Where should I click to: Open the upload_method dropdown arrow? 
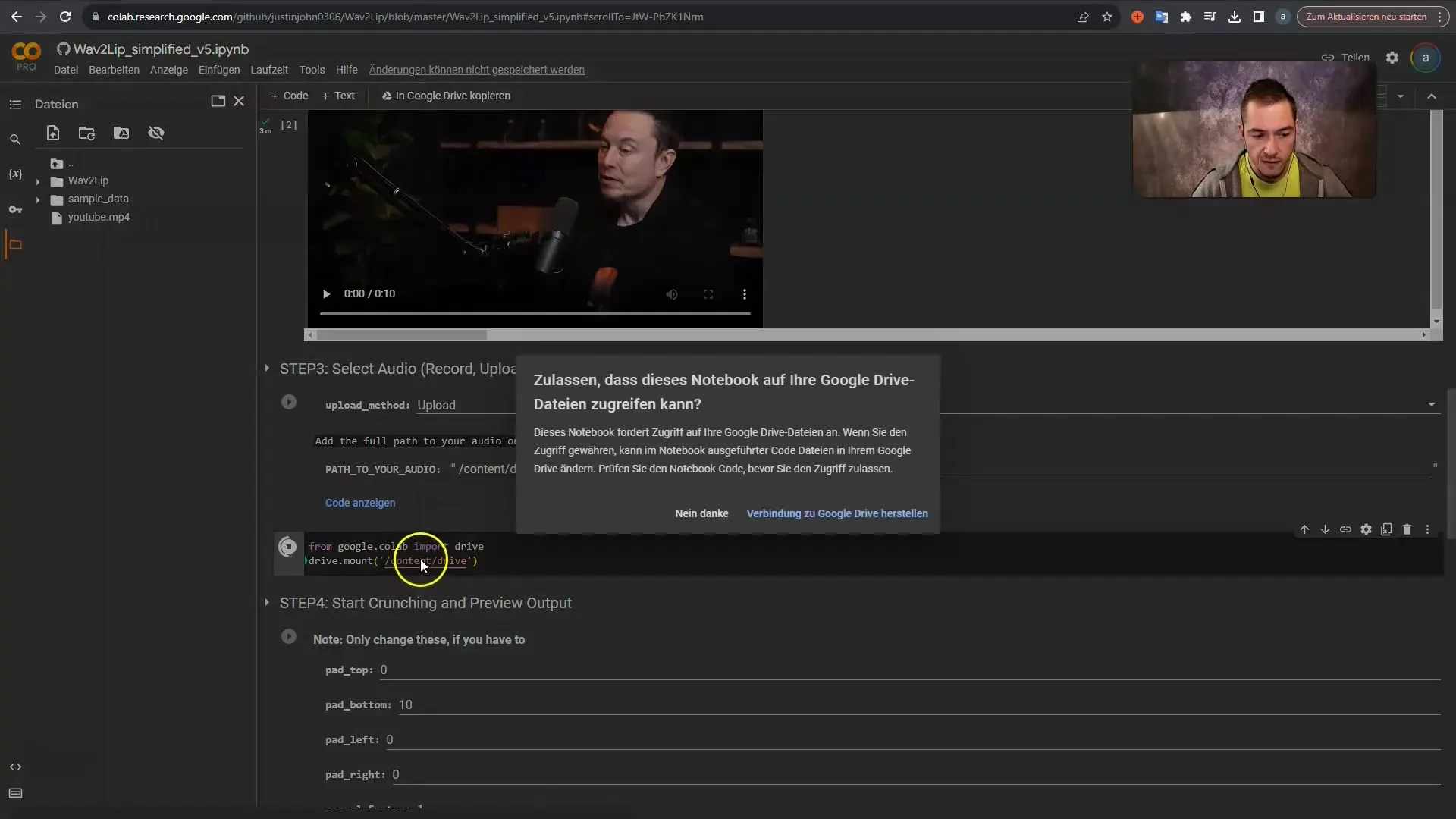(x=1432, y=405)
